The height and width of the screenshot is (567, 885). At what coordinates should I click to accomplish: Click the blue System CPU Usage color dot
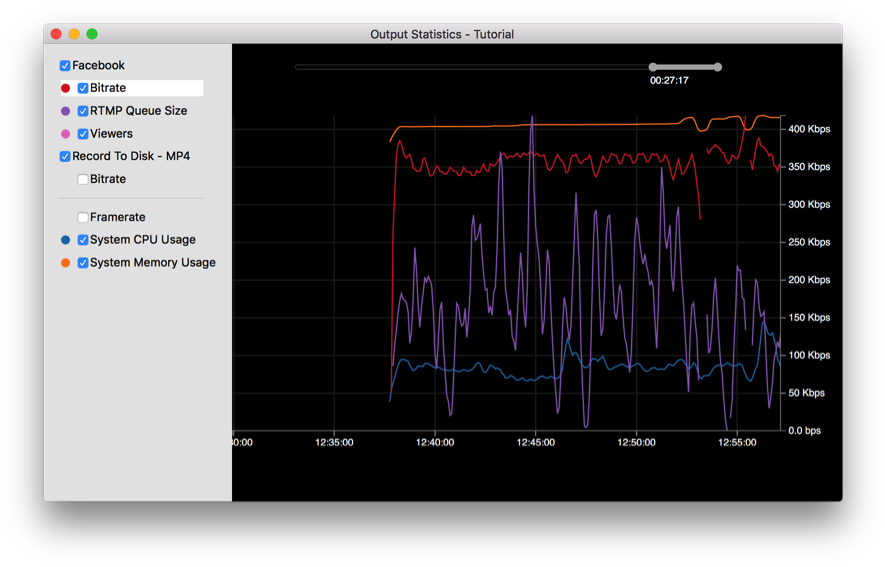click(x=65, y=240)
